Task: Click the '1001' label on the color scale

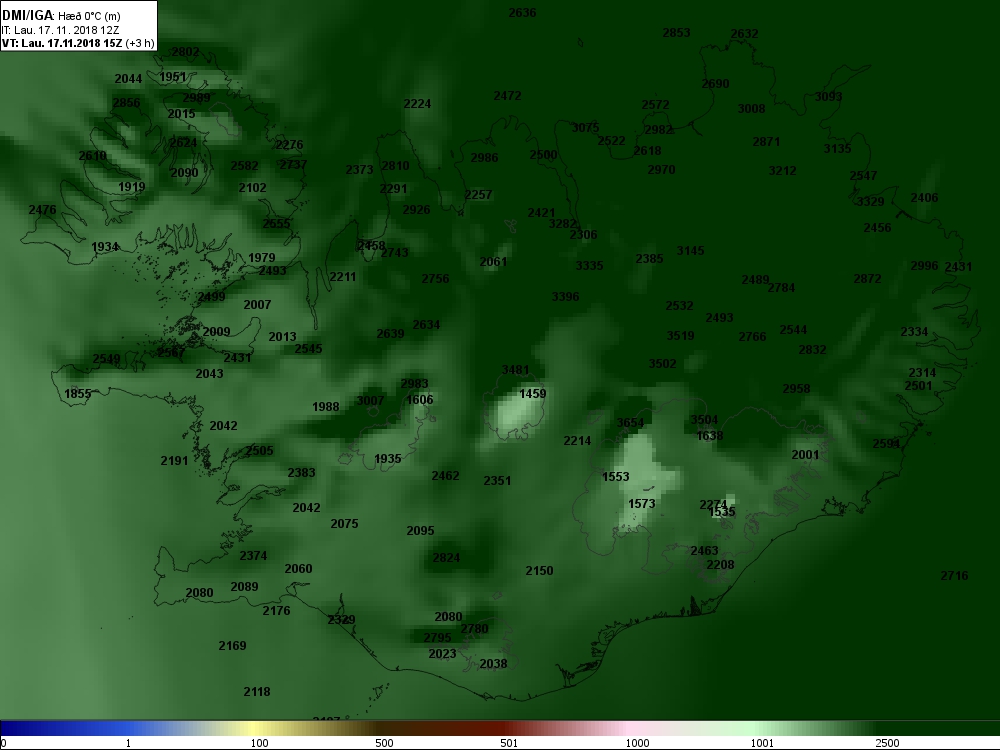Action: (x=762, y=743)
